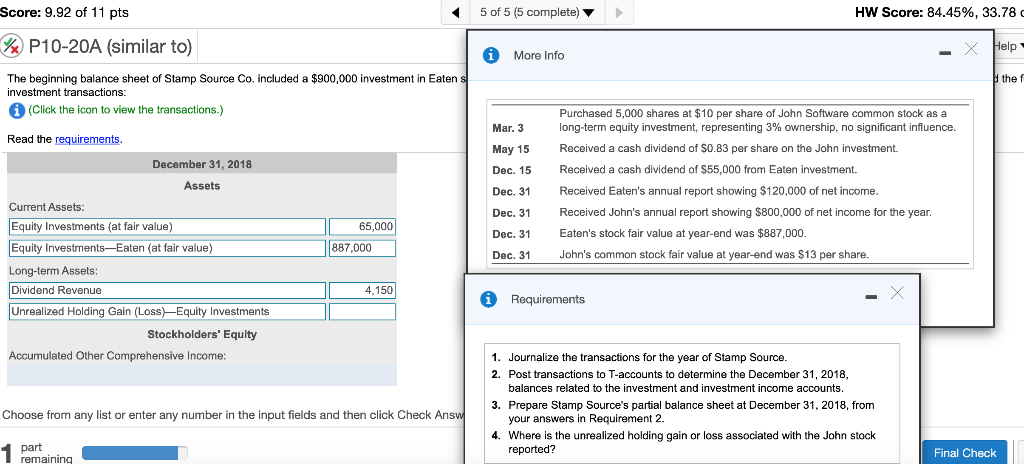Open the requirements link
This screenshot has width=1024, height=464.
coord(87,139)
